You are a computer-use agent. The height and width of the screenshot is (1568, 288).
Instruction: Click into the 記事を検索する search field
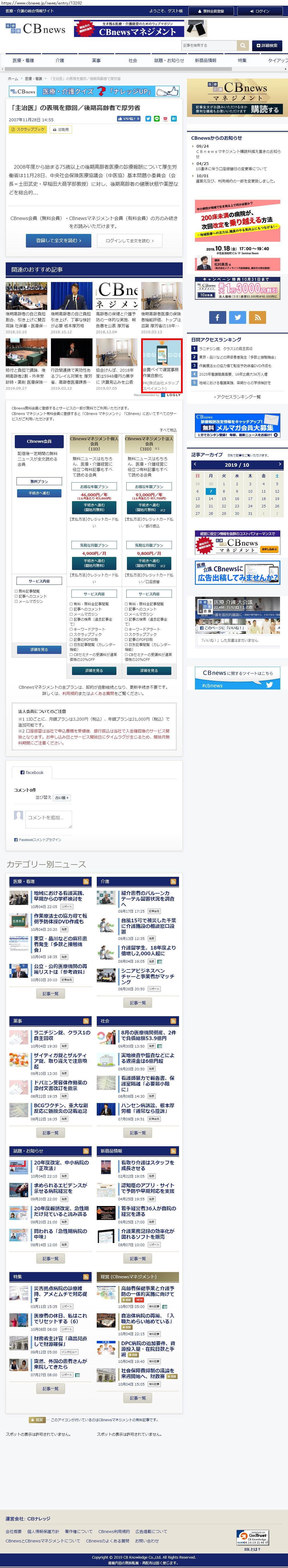[209, 46]
